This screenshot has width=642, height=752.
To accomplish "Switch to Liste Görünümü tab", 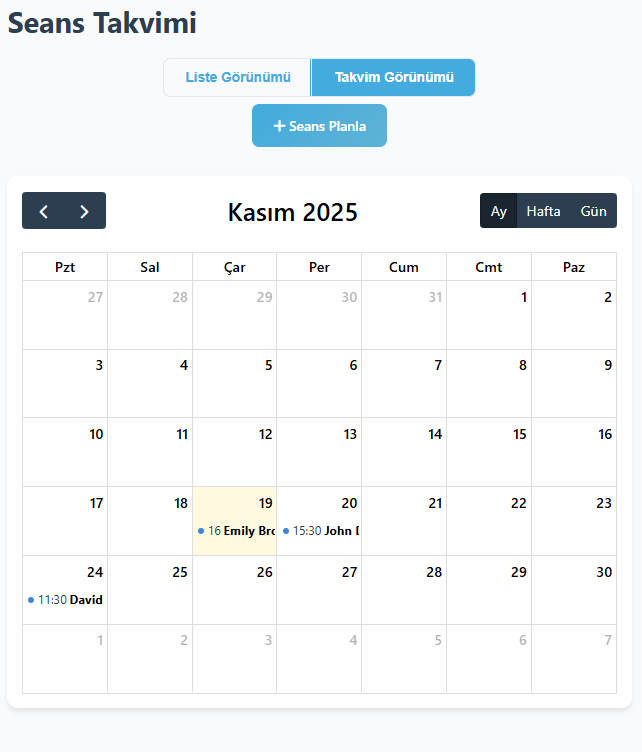I will (238, 77).
